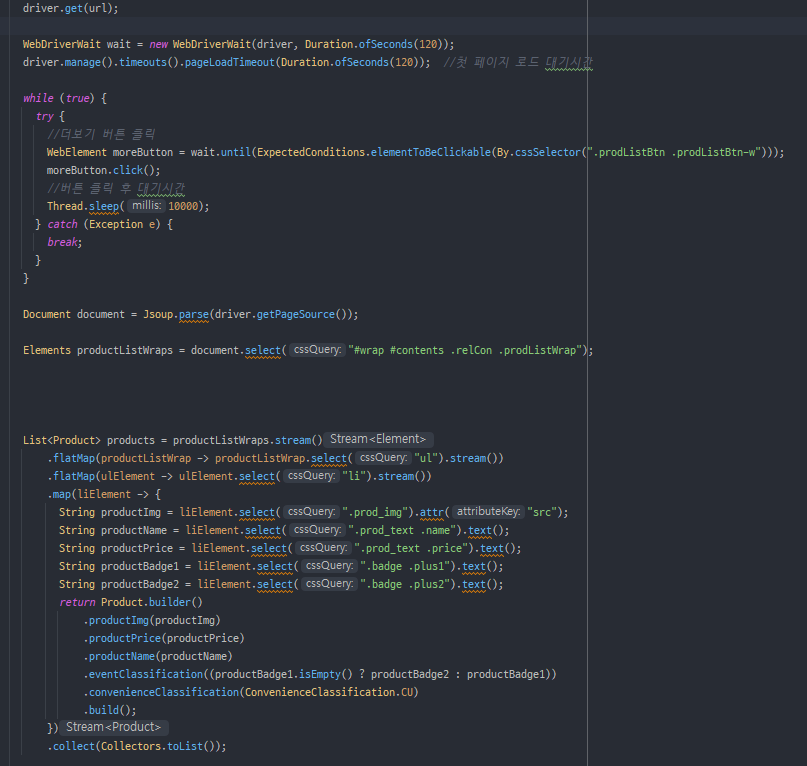Click the 'try' keyword

(45, 116)
